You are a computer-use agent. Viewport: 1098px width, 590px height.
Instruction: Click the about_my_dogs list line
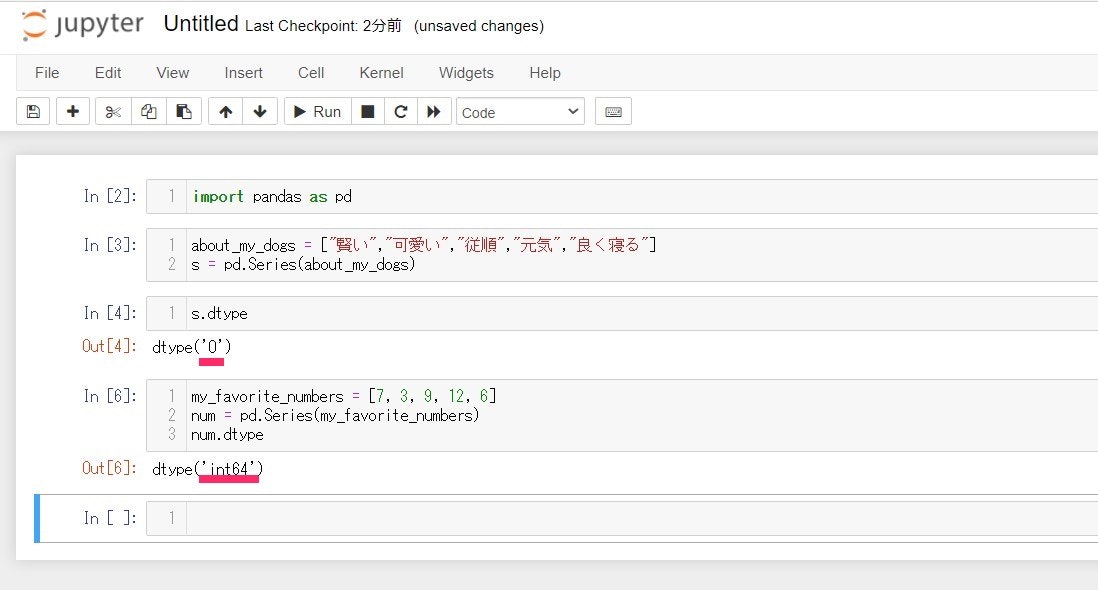pos(423,245)
